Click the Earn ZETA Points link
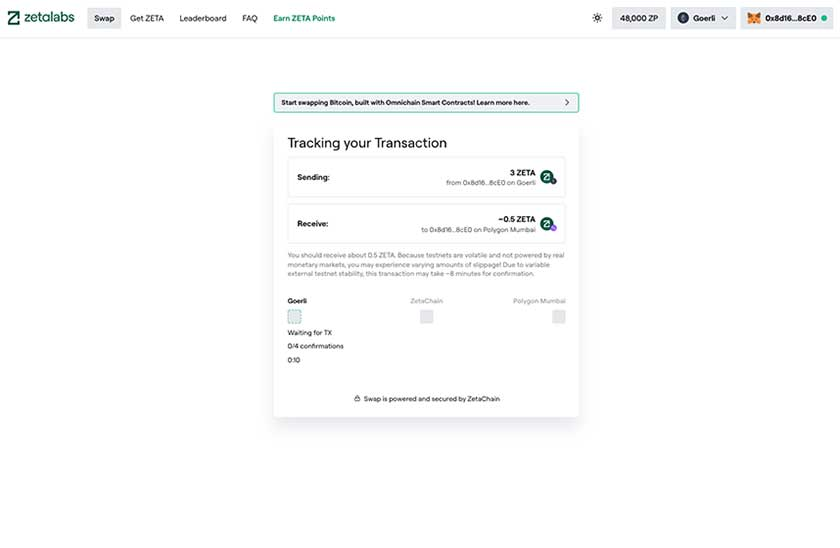 tap(304, 18)
